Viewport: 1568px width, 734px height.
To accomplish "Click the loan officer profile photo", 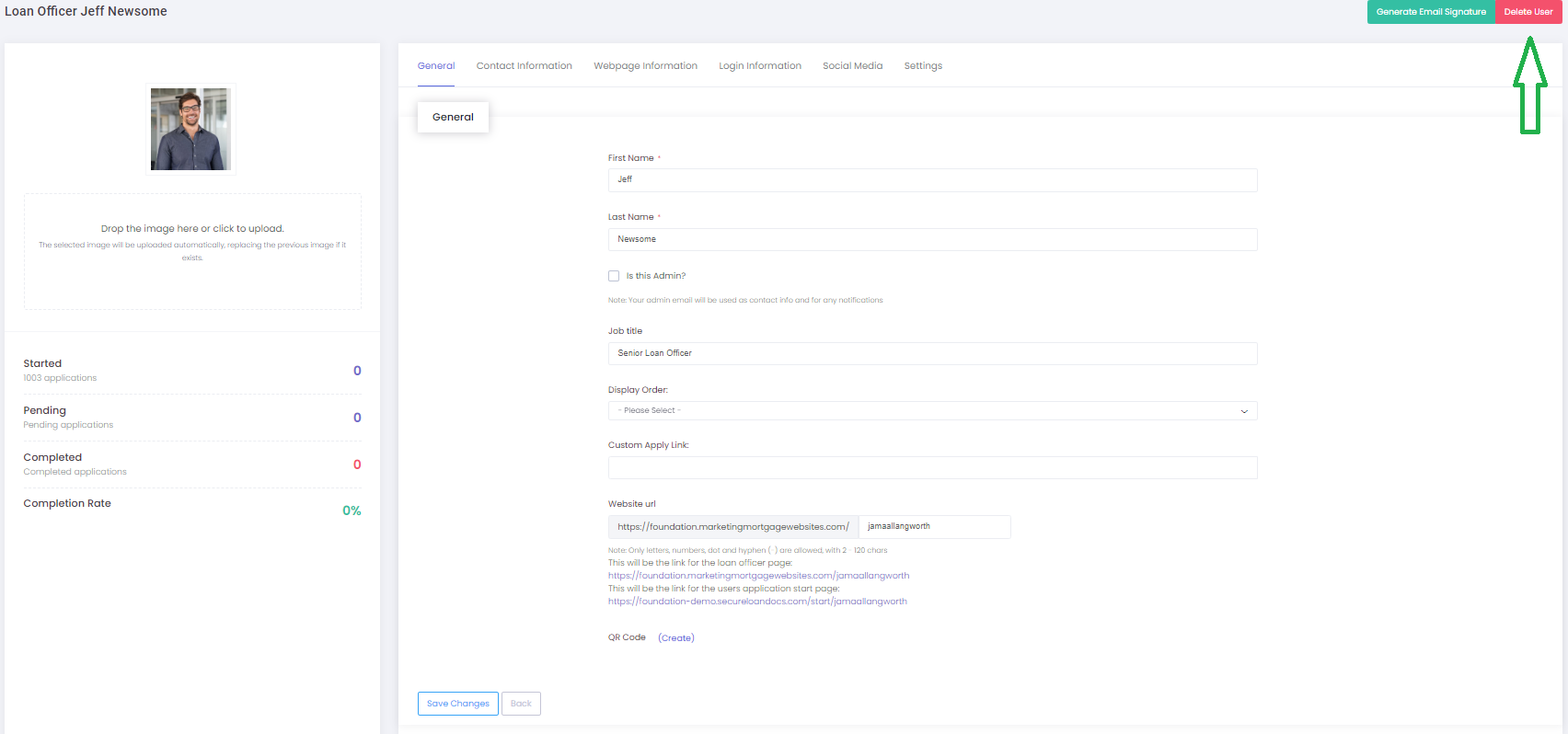I will (x=190, y=129).
